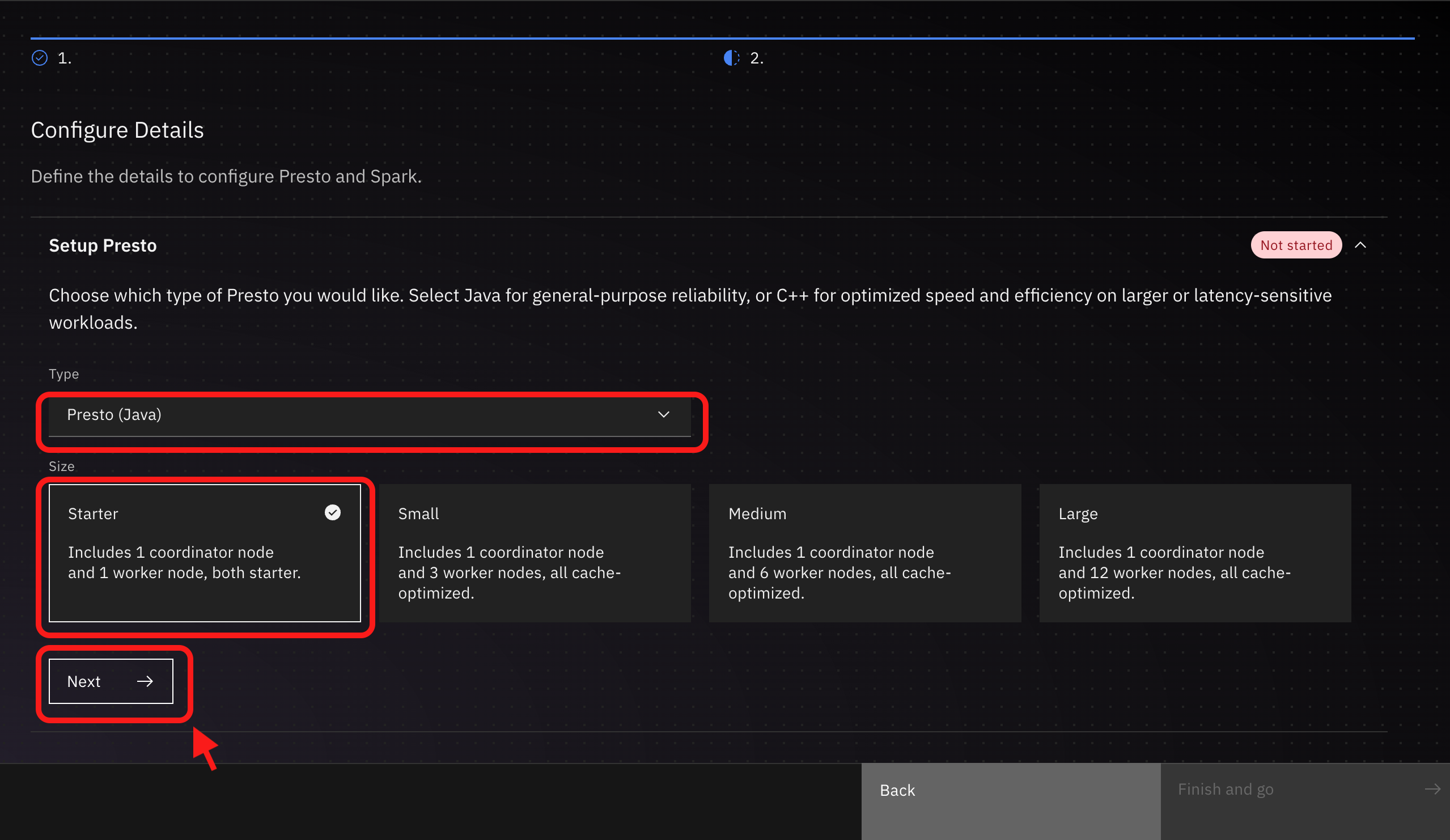Select the Starter size tile

205,553
